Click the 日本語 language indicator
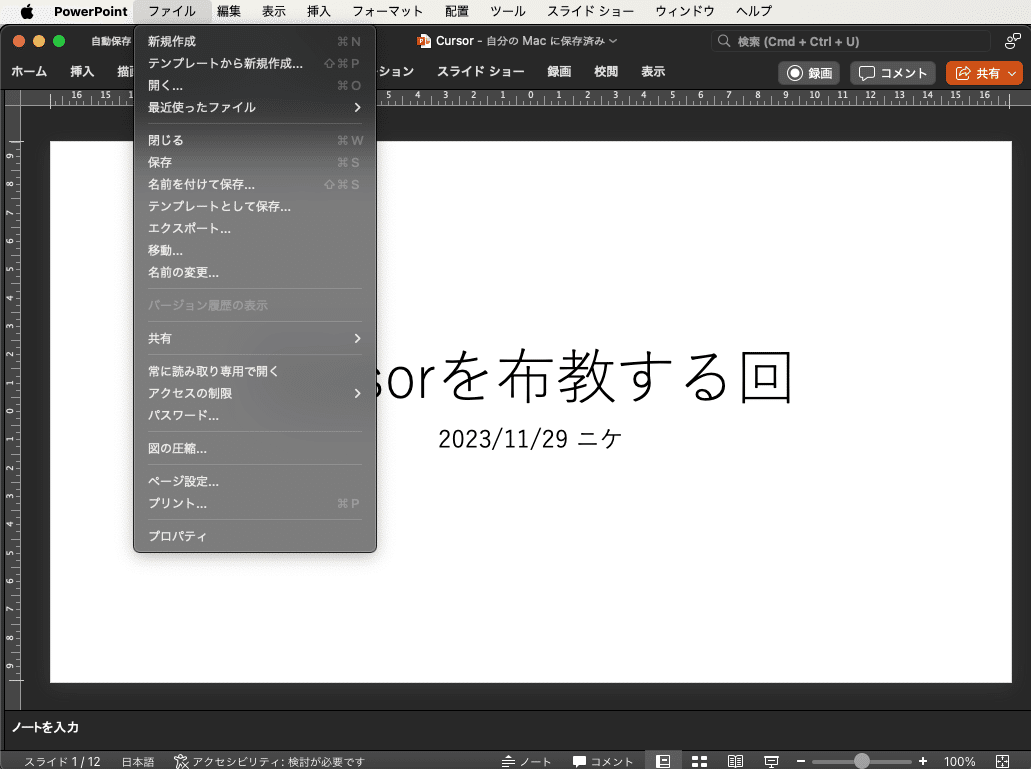 point(137,761)
